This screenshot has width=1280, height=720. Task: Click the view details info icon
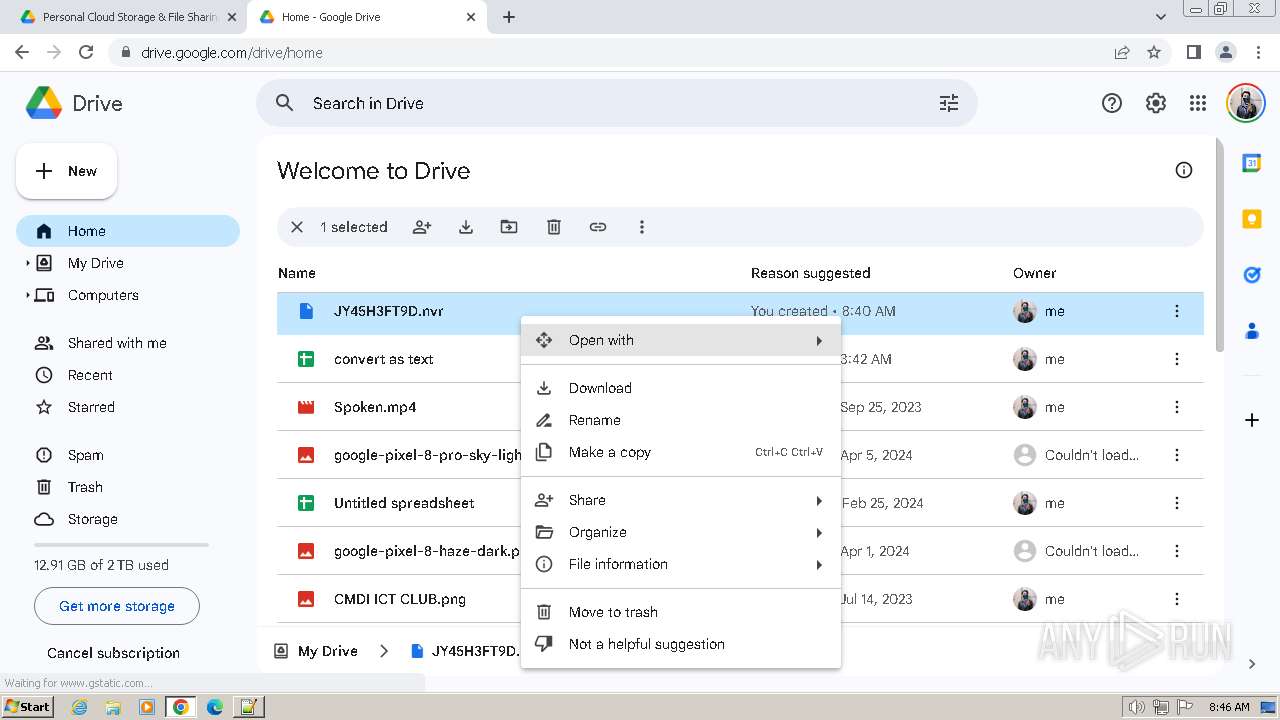(1184, 170)
